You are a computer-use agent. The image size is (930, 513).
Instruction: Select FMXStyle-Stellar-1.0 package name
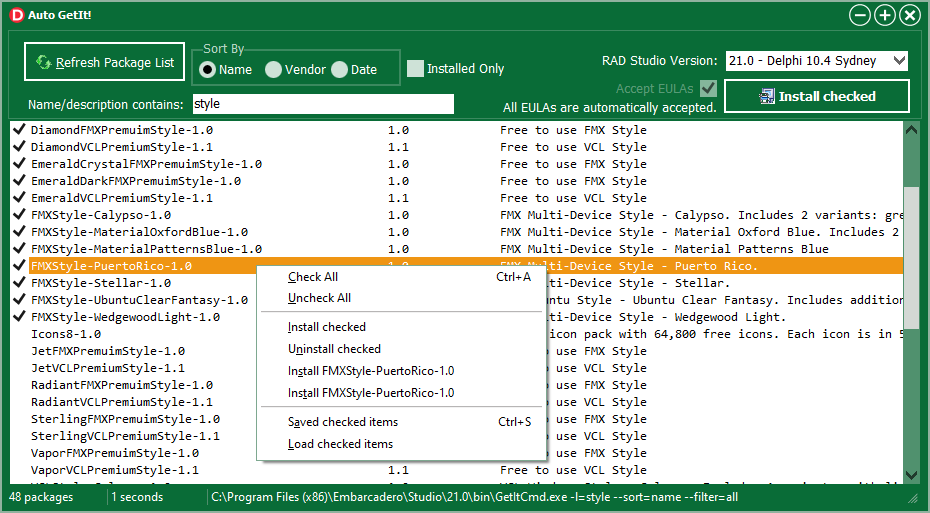point(101,283)
